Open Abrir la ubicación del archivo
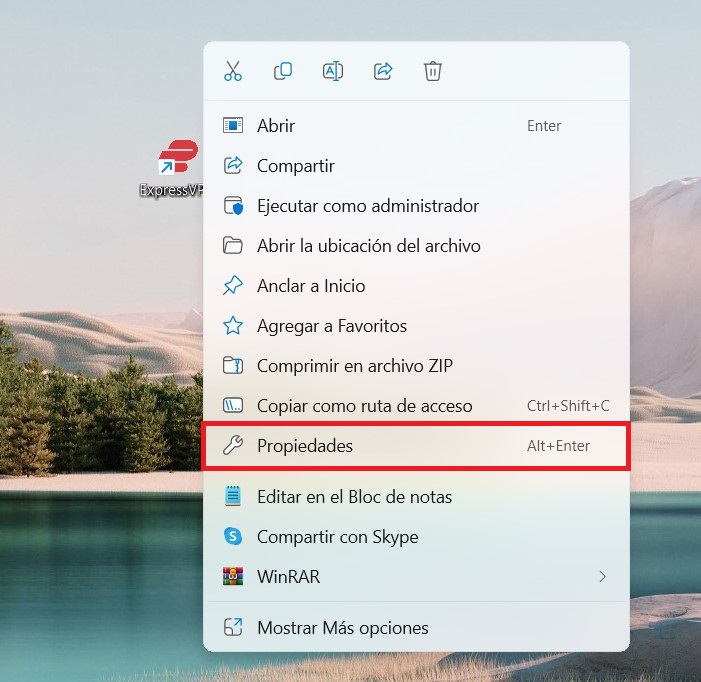This screenshot has height=682, width=701. [416, 246]
